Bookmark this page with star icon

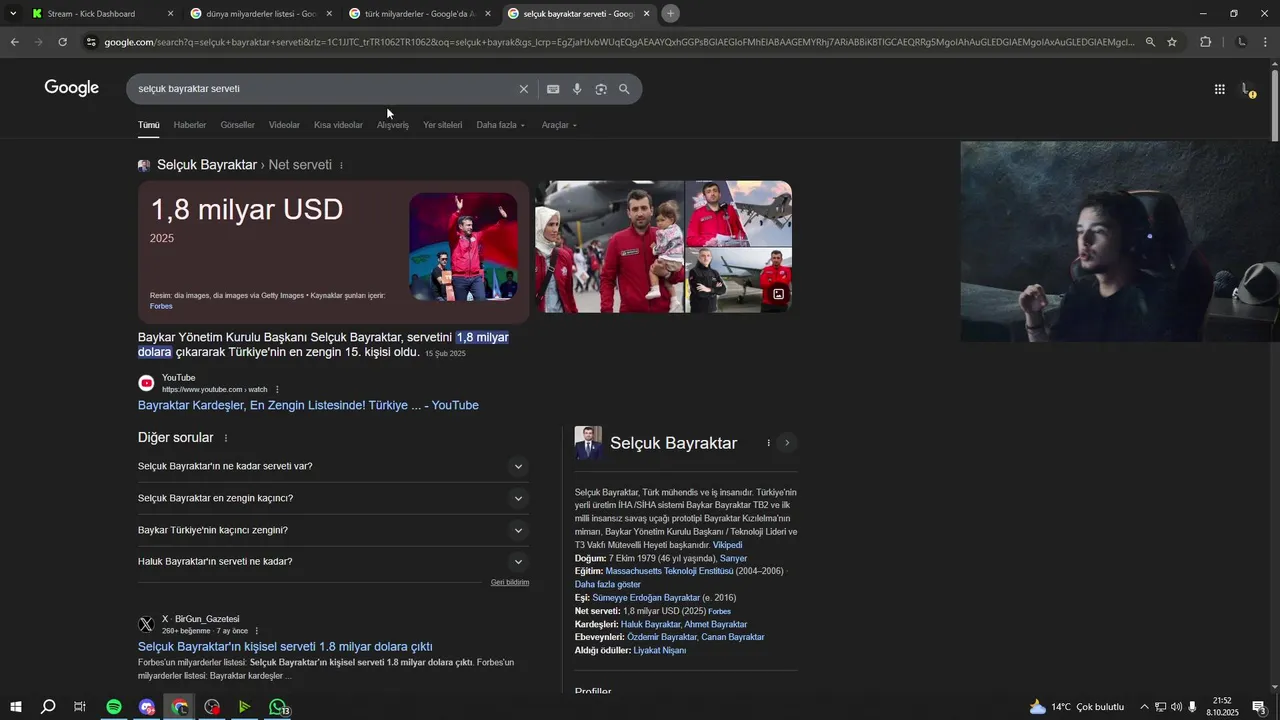point(1172,42)
